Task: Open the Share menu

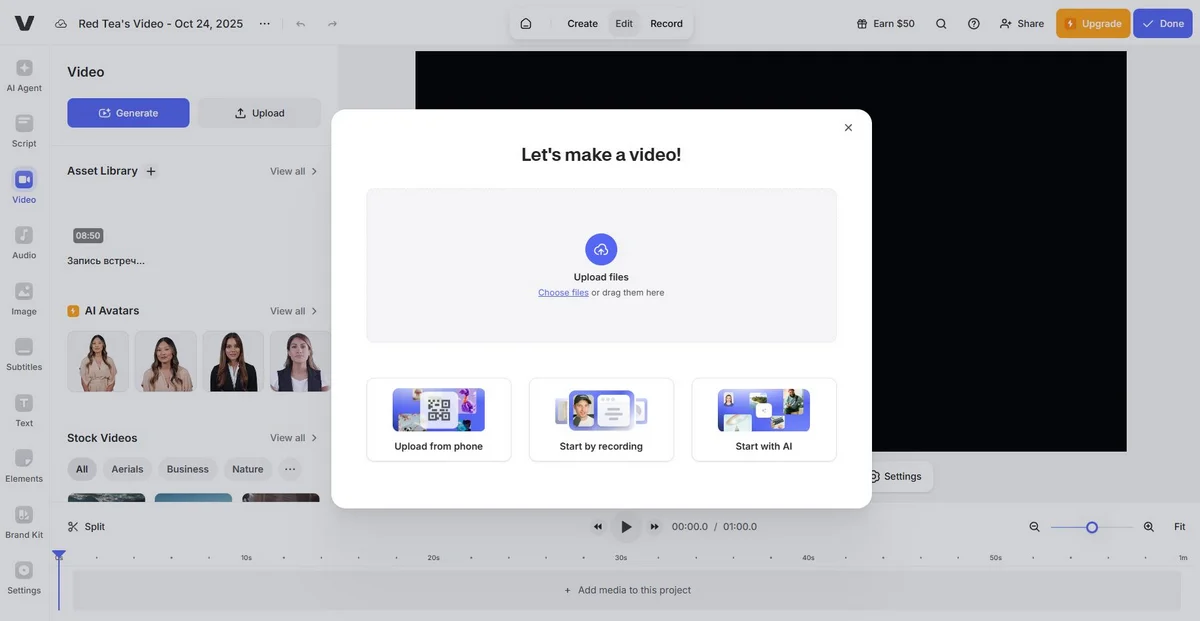Action: (x=1022, y=23)
